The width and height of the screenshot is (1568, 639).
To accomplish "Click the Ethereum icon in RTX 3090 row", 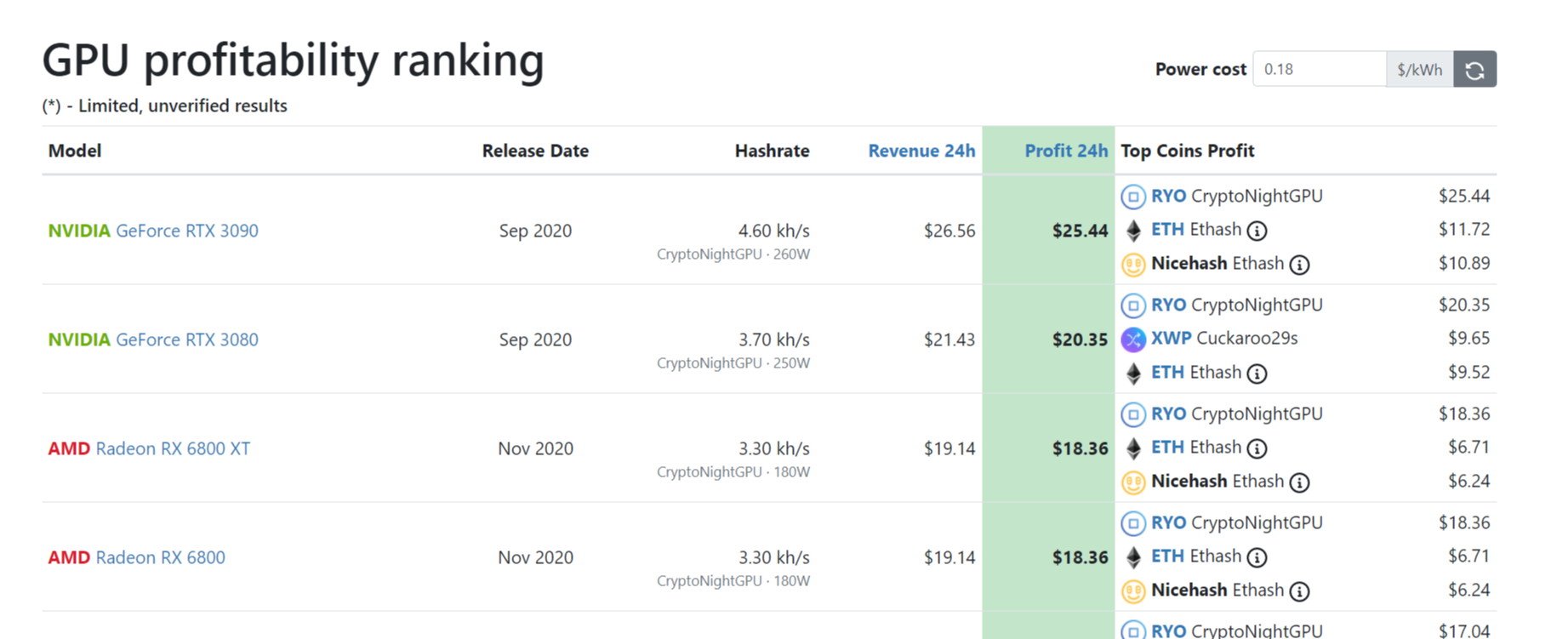I will (x=1132, y=231).
